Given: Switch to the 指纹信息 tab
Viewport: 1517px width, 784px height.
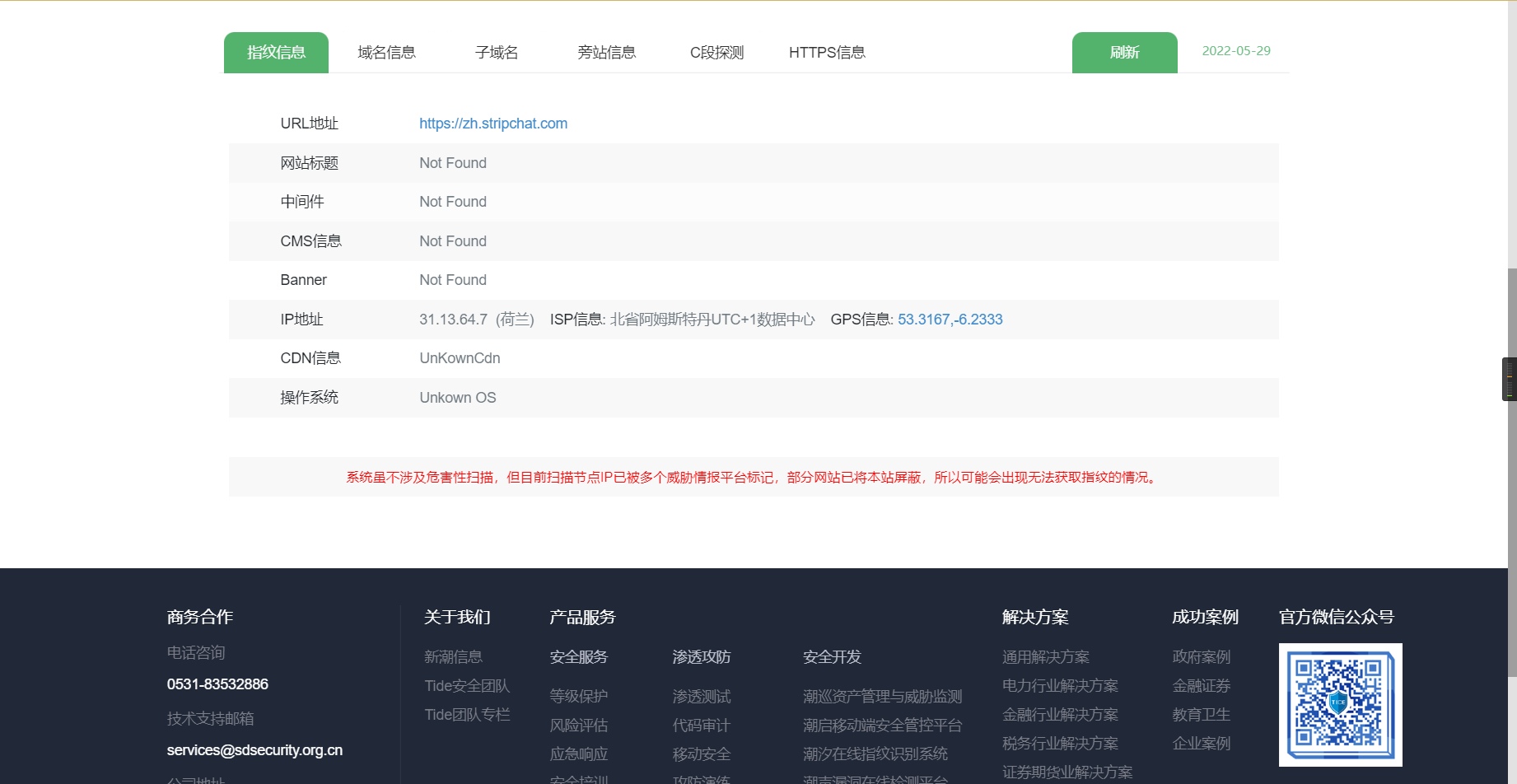Looking at the screenshot, I should tap(276, 53).
